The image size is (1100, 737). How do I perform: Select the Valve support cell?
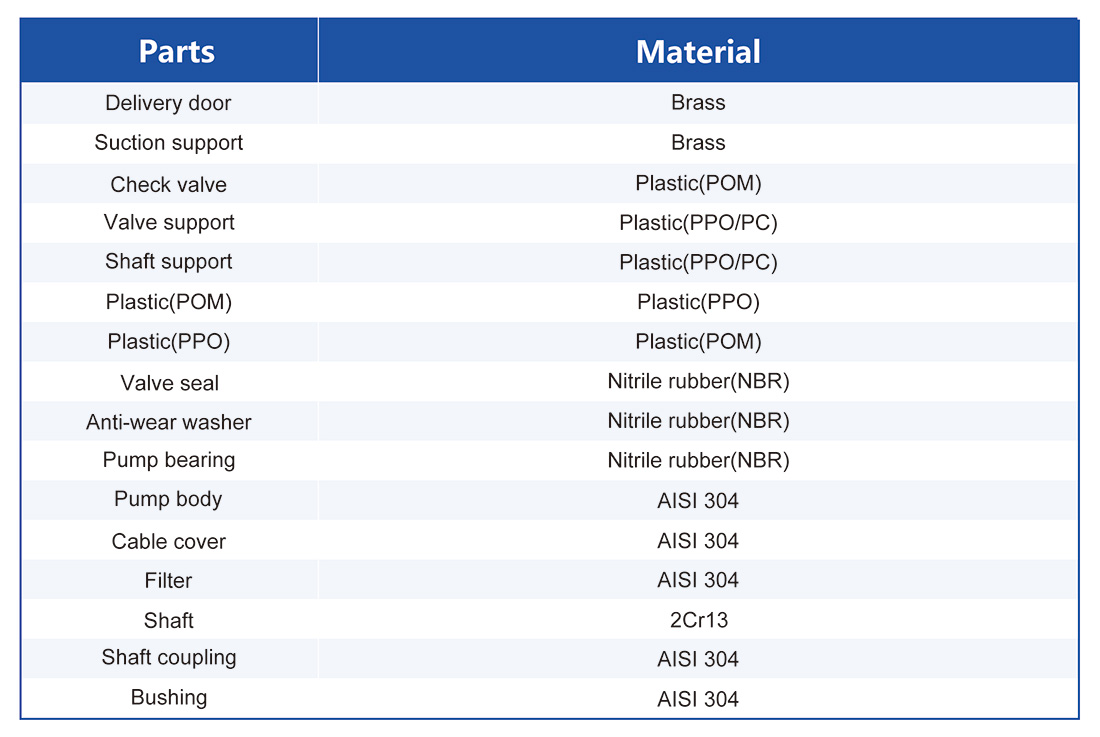click(168, 222)
